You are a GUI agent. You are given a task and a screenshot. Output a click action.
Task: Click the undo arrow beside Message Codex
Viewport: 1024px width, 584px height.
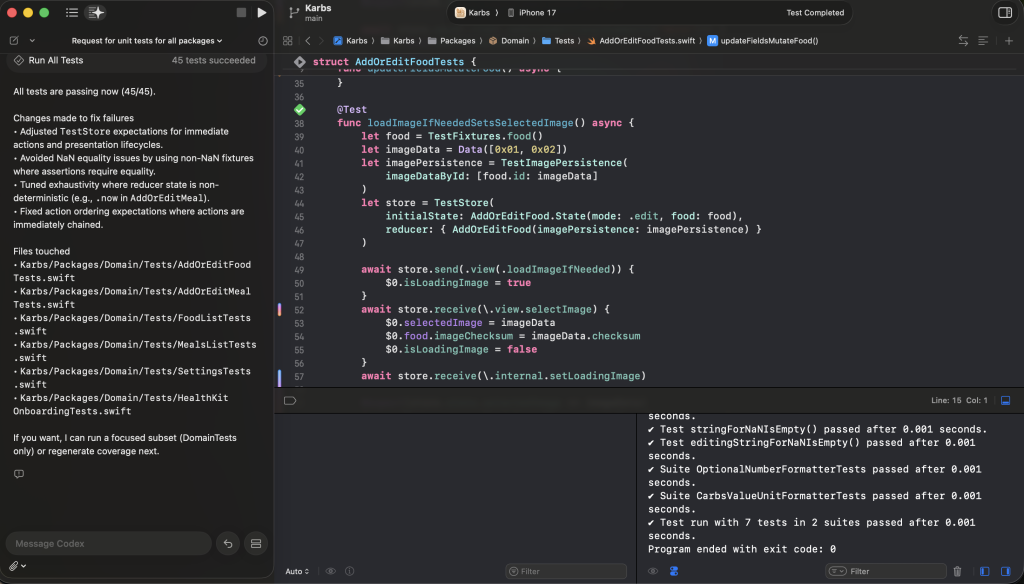[228, 543]
